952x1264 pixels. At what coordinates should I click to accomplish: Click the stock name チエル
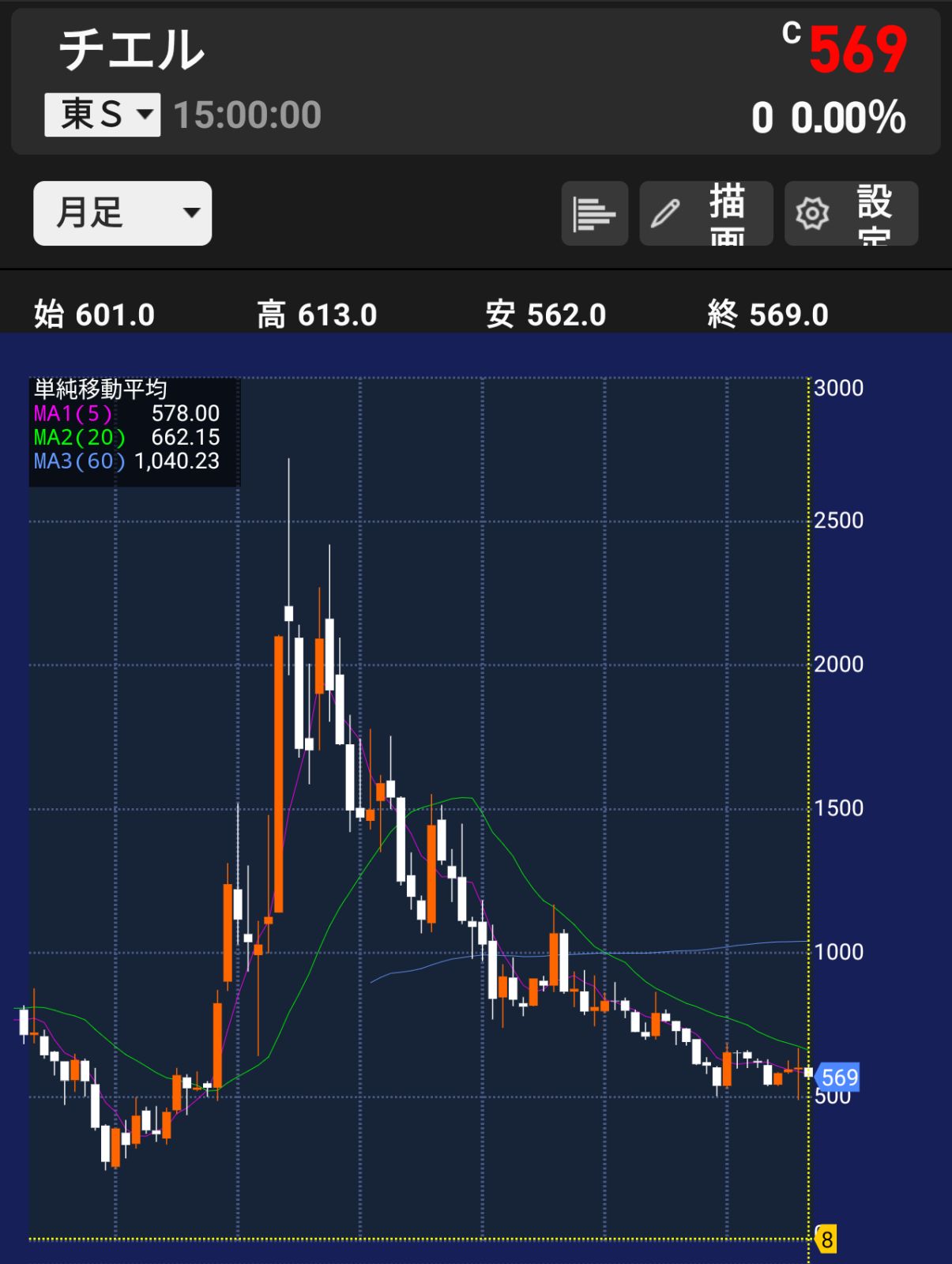point(132,50)
